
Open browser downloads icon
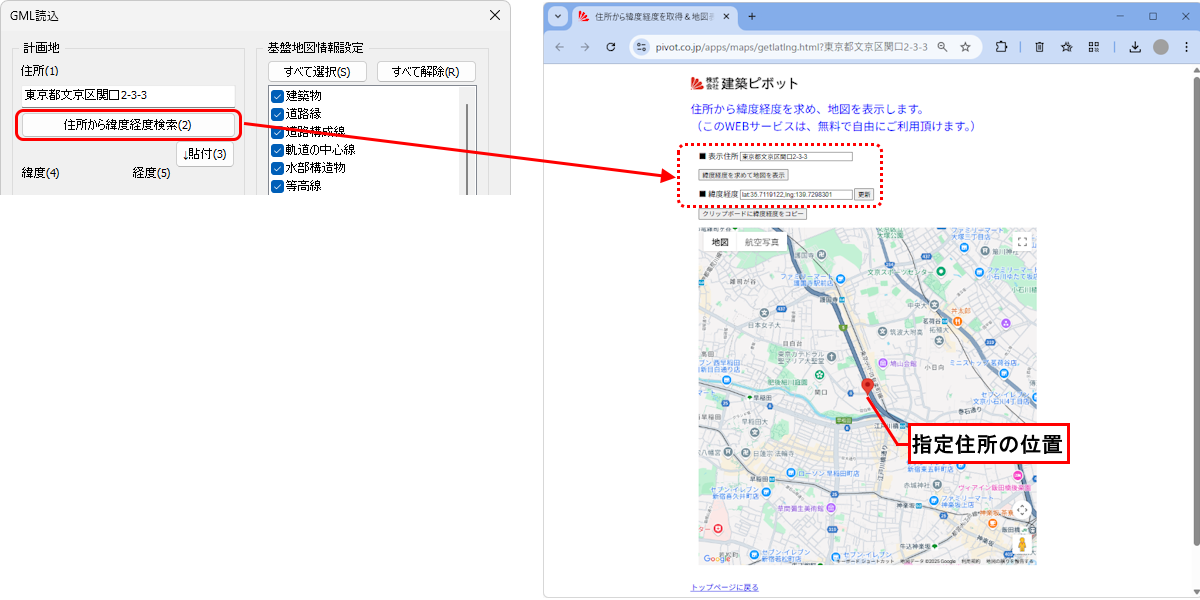[x=1135, y=47]
